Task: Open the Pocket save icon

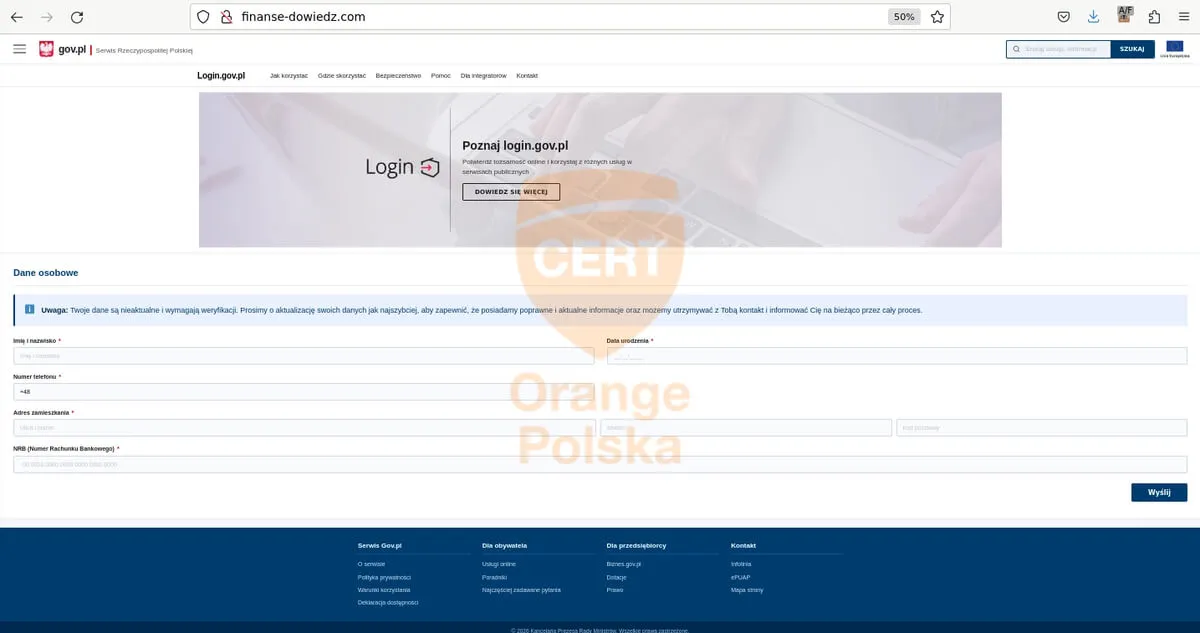Action: click(x=1064, y=17)
